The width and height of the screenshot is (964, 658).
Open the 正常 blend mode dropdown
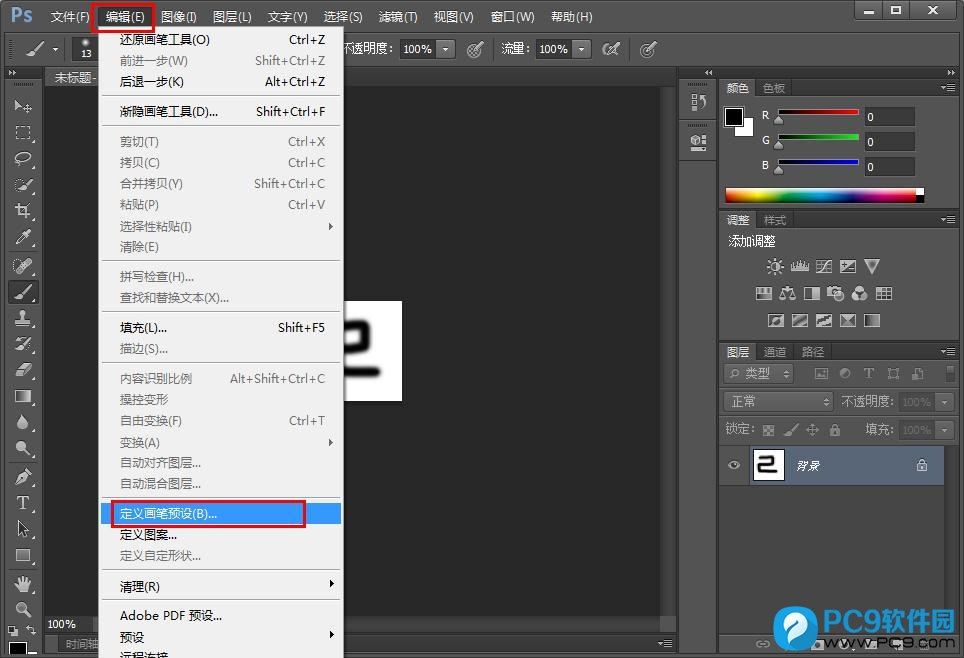point(778,402)
